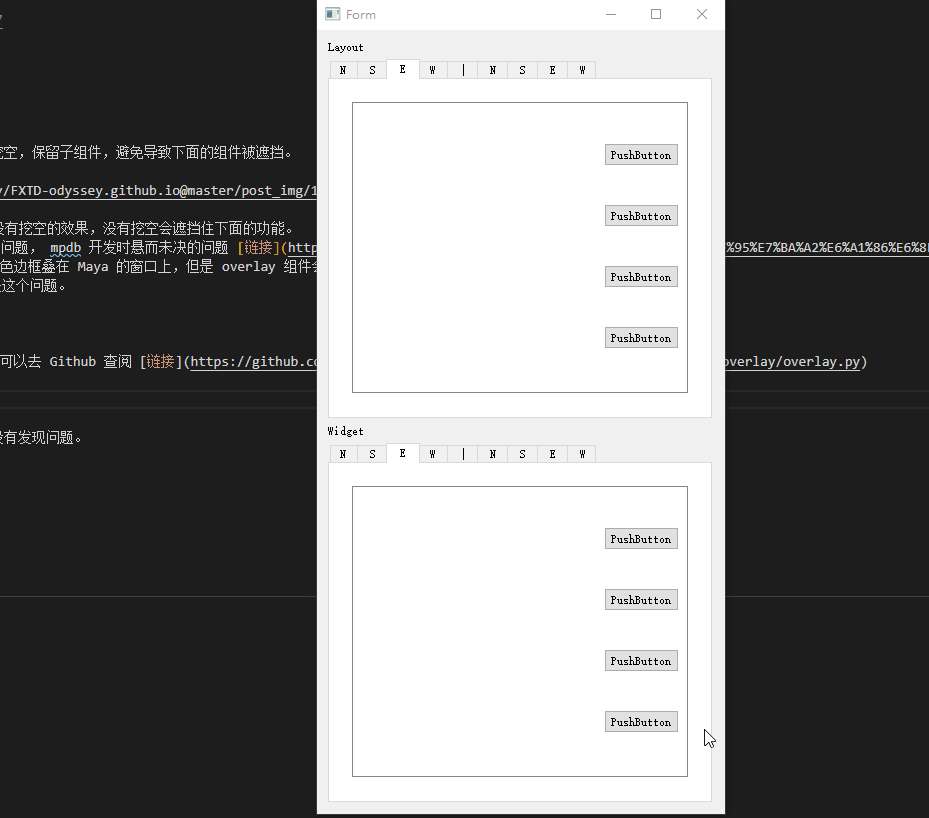929x818 pixels.
Task: Switch to the "W" tab under Layout
Action: [x=432, y=69]
